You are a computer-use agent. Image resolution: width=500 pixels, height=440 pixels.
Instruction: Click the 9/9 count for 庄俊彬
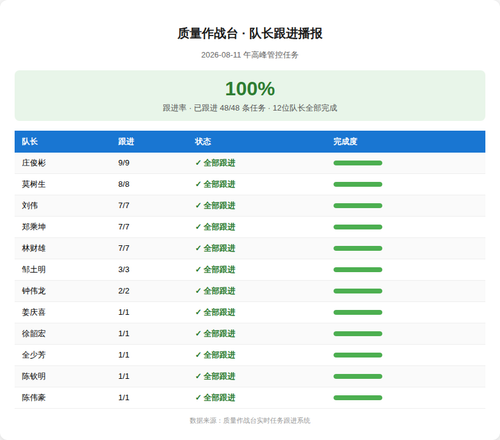point(124,163)
